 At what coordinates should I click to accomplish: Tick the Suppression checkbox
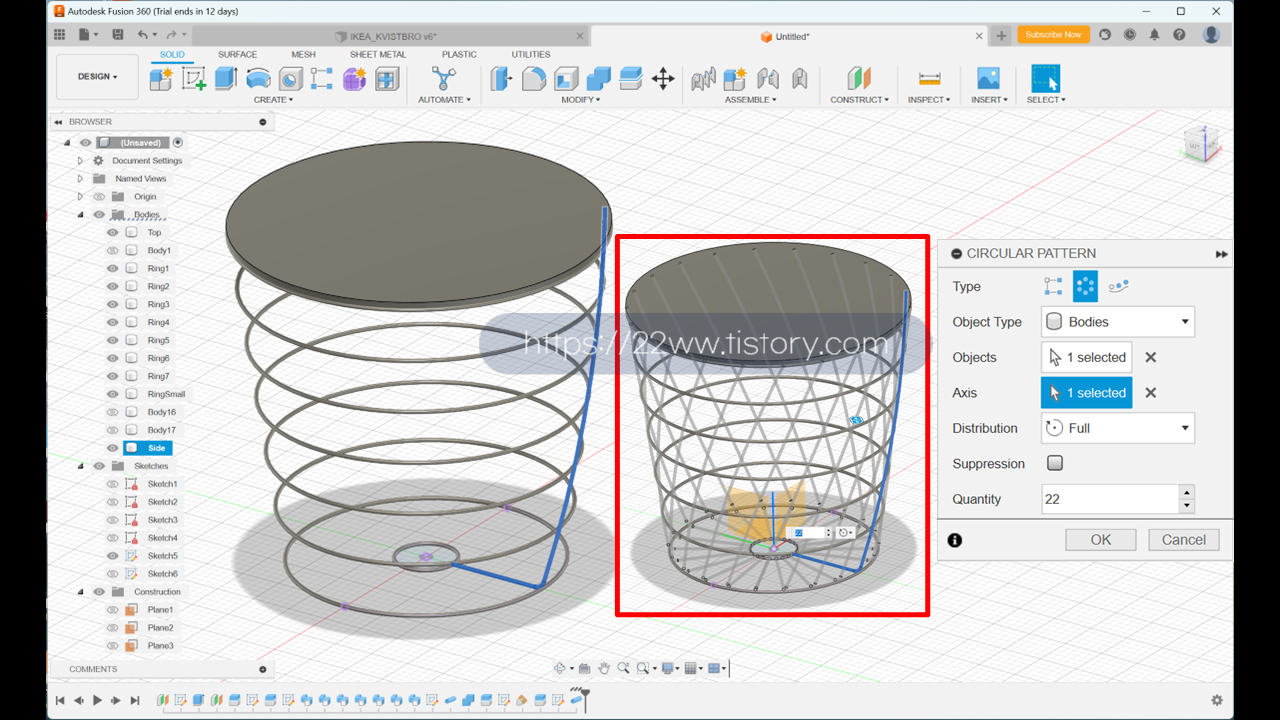1055,463
